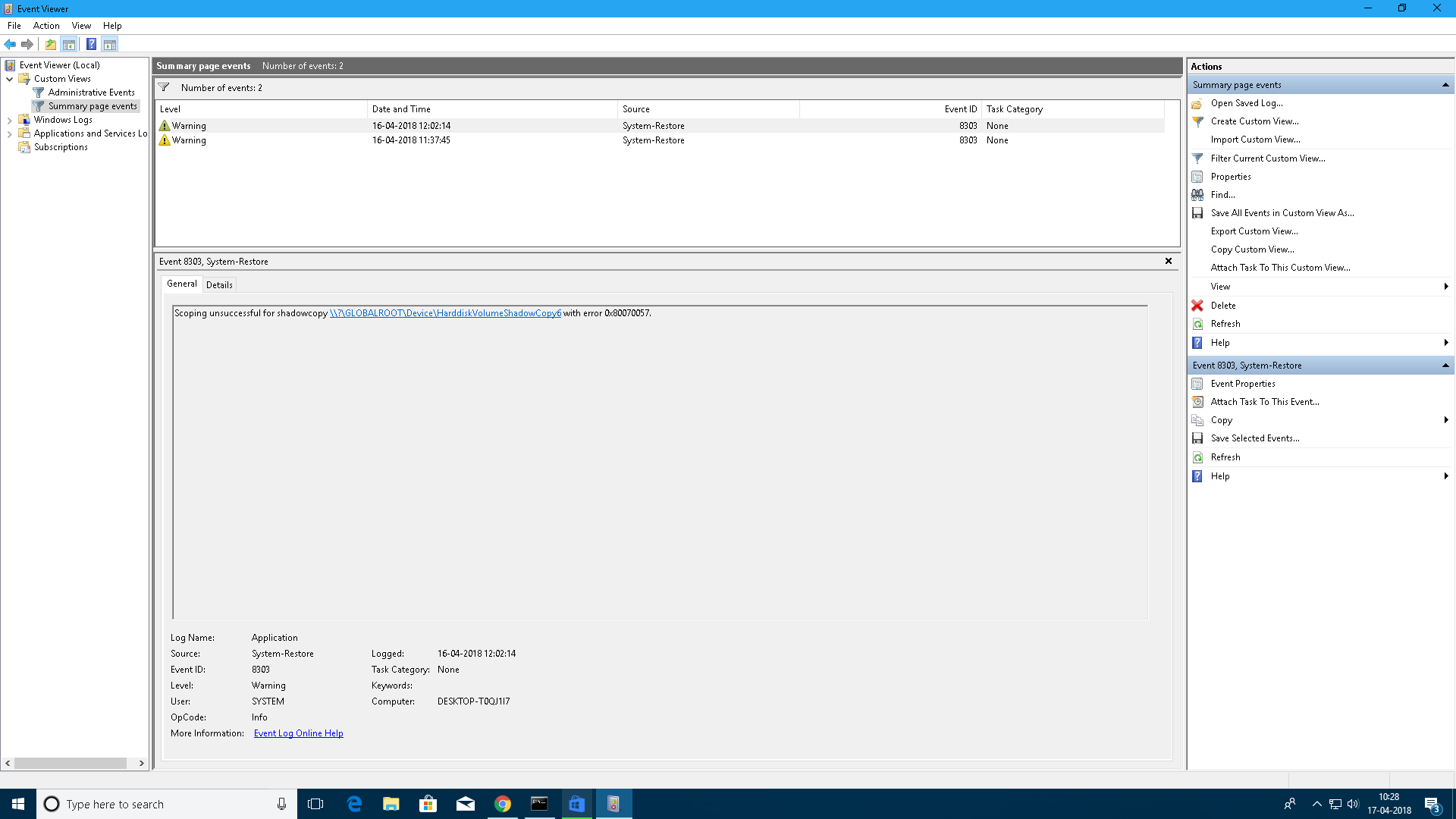This screenshot has height=819, width=1456.
Task: Open Google Chrome from the taskbar
Action: (x=502, y=804)
